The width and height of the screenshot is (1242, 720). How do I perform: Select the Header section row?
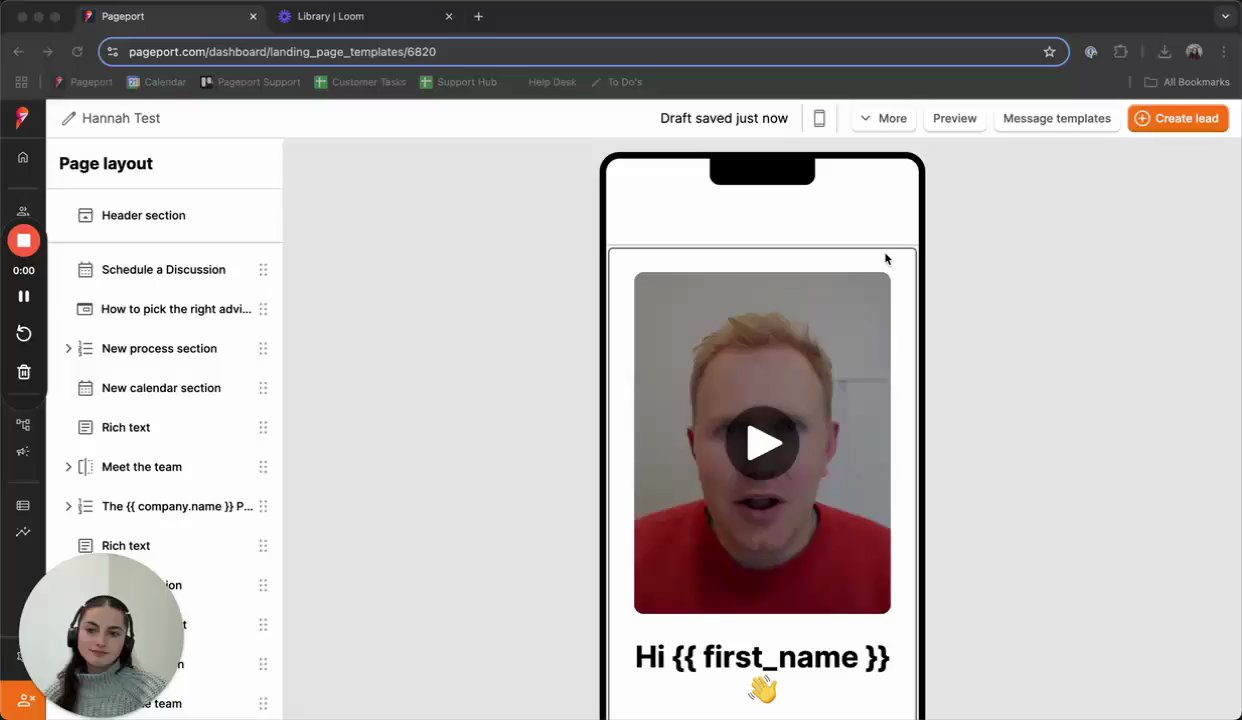click(164, 215)
